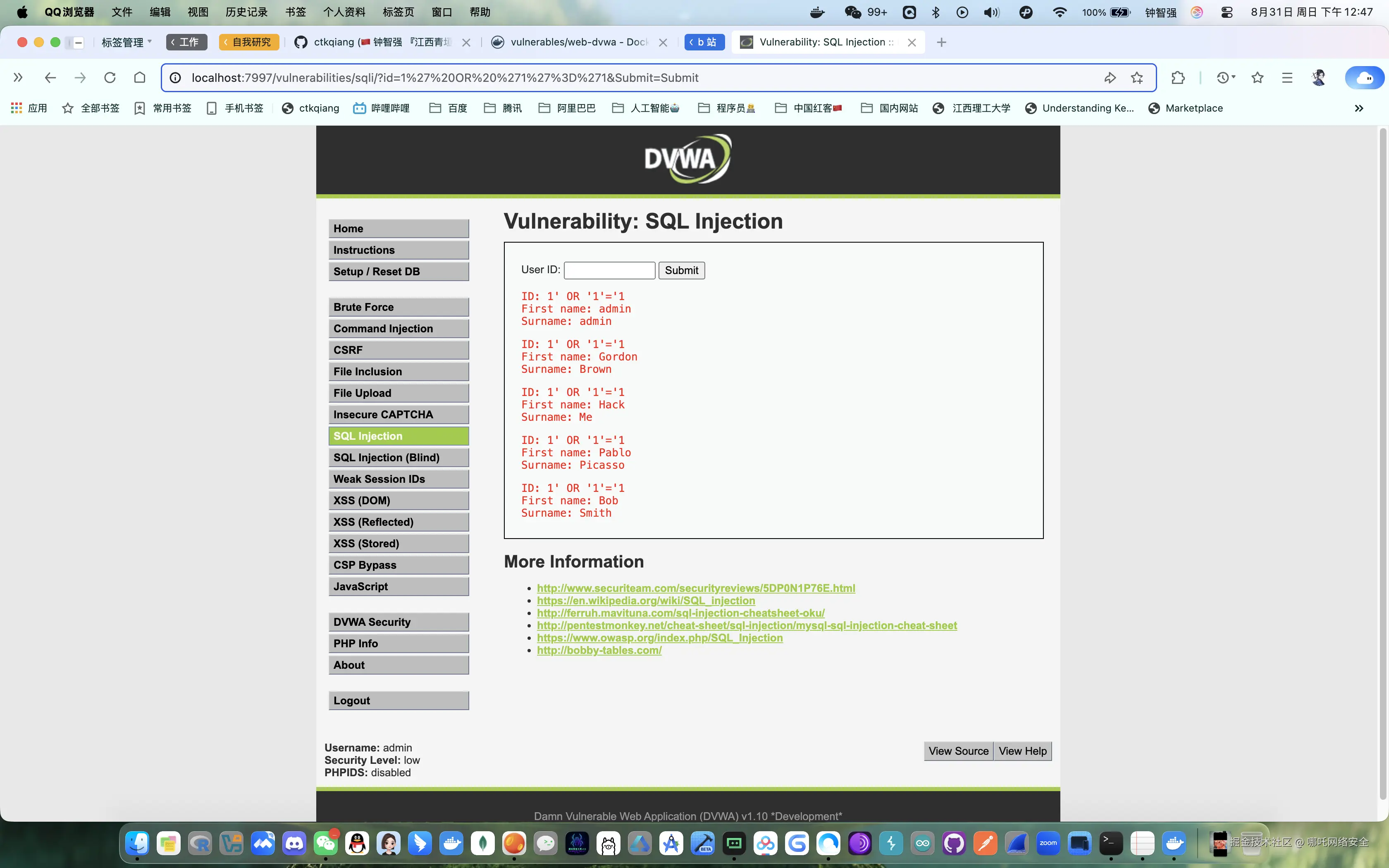Click the site info icon beside URL

(x=176, y=78)
